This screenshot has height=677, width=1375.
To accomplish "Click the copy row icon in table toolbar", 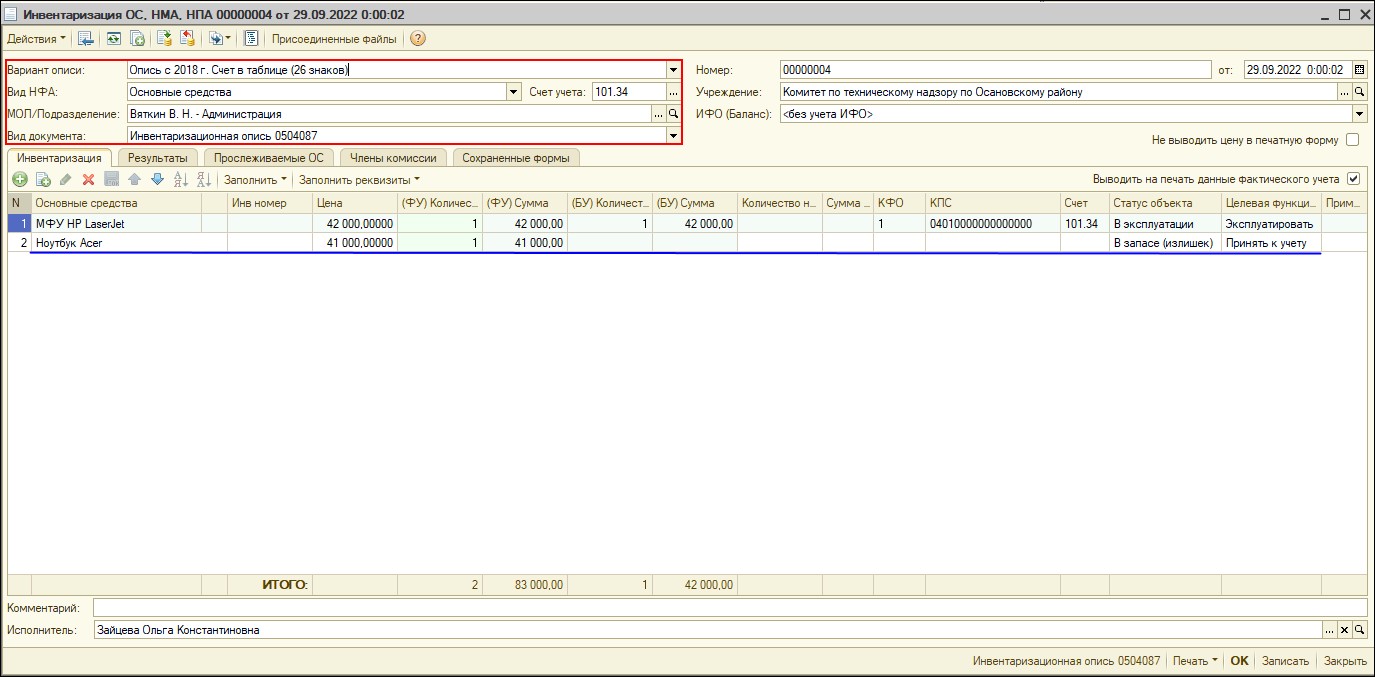I will (43, 180).
